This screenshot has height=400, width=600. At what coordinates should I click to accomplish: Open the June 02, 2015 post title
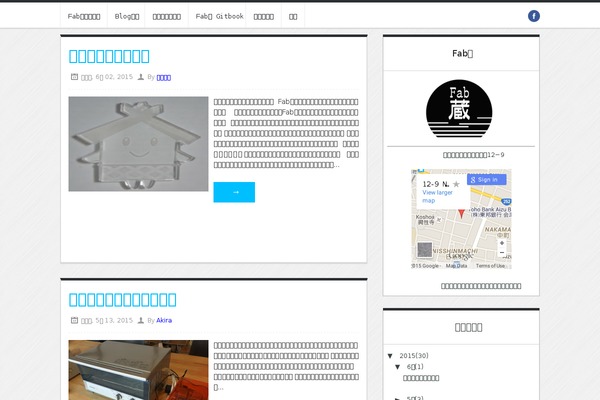tap(109, 56)
